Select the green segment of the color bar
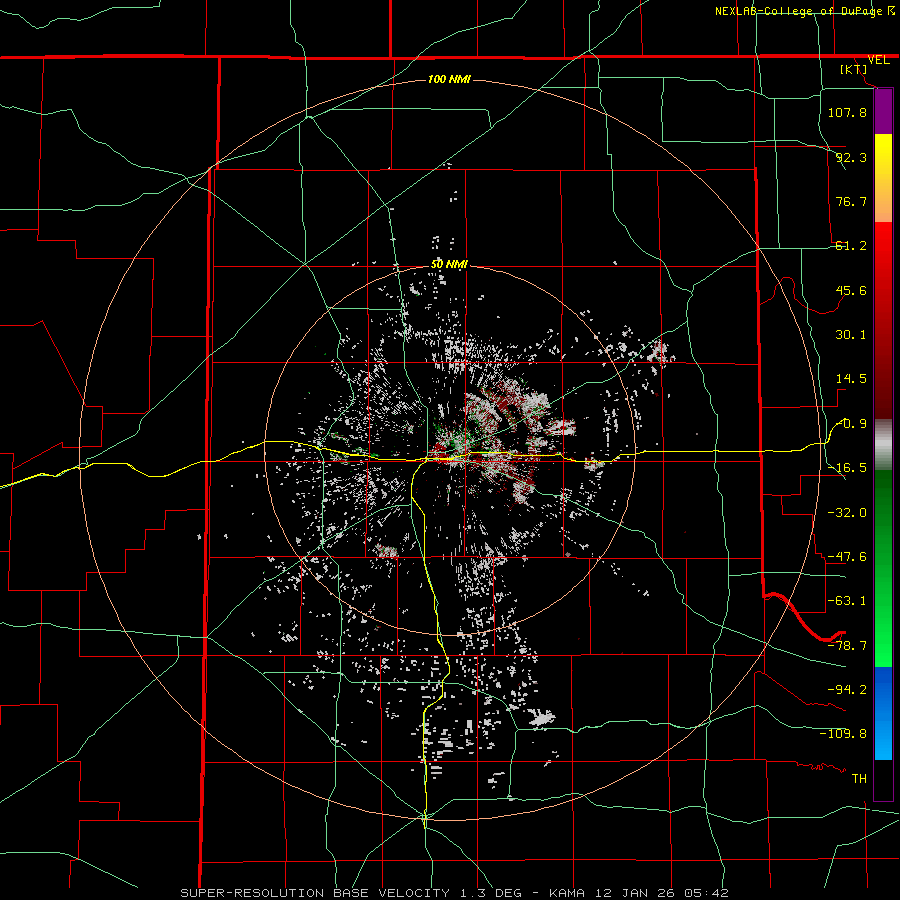900x900 pixels. click(x=883, y=569)
